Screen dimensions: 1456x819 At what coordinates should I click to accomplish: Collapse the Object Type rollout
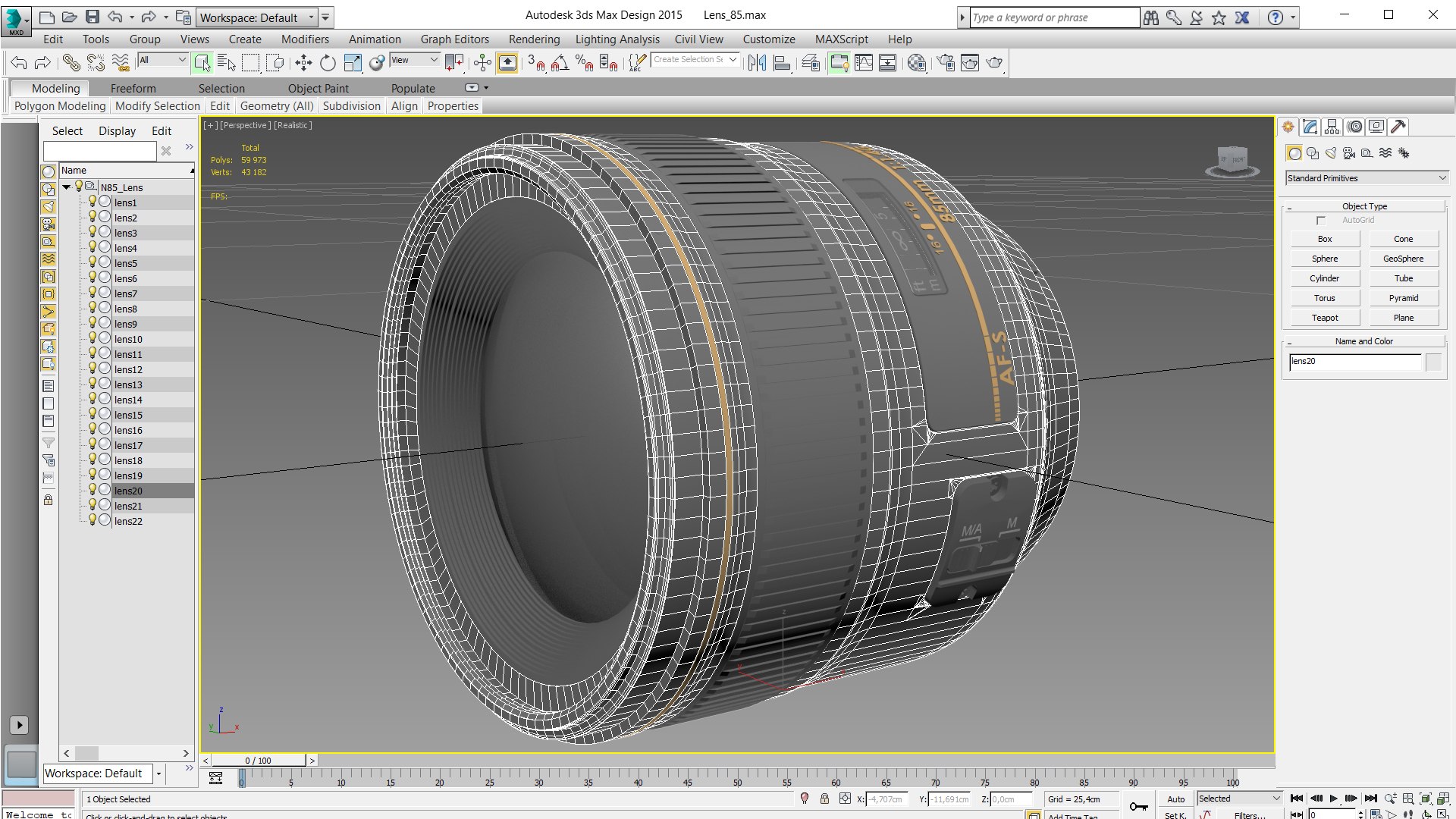(x=1364, y=206)
